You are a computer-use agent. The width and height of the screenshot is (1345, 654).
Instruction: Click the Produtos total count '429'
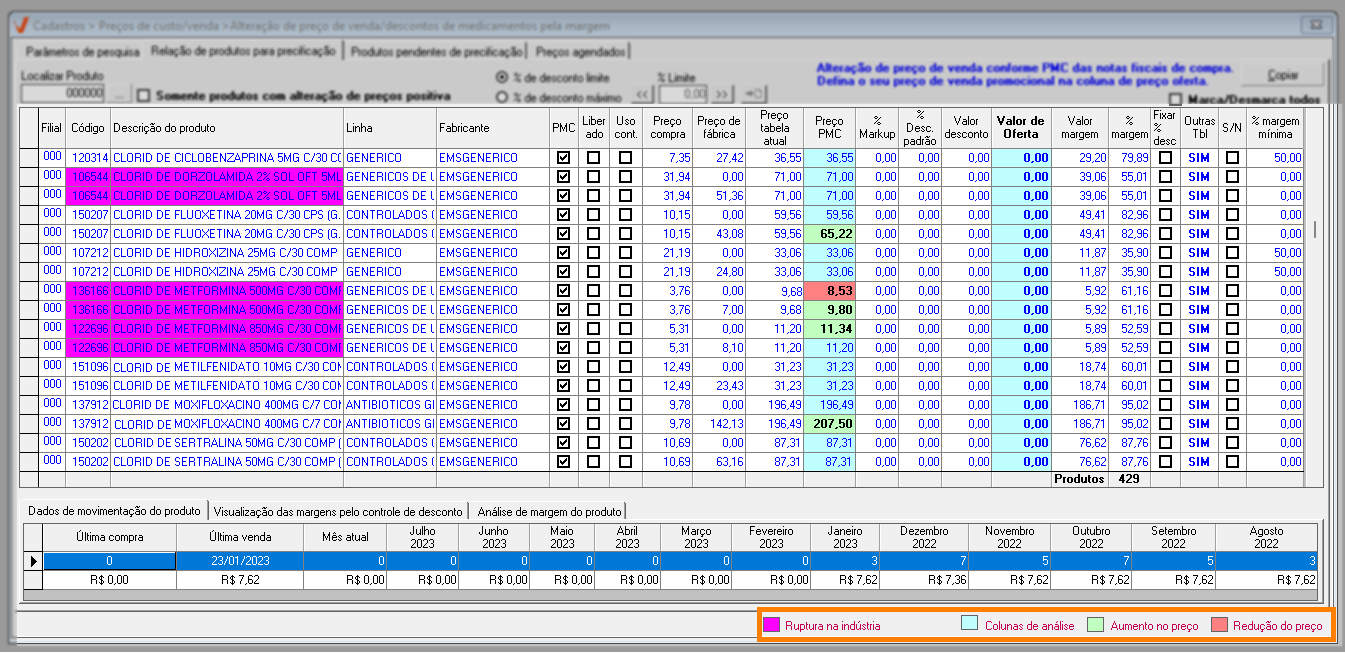pos(1130,479)
